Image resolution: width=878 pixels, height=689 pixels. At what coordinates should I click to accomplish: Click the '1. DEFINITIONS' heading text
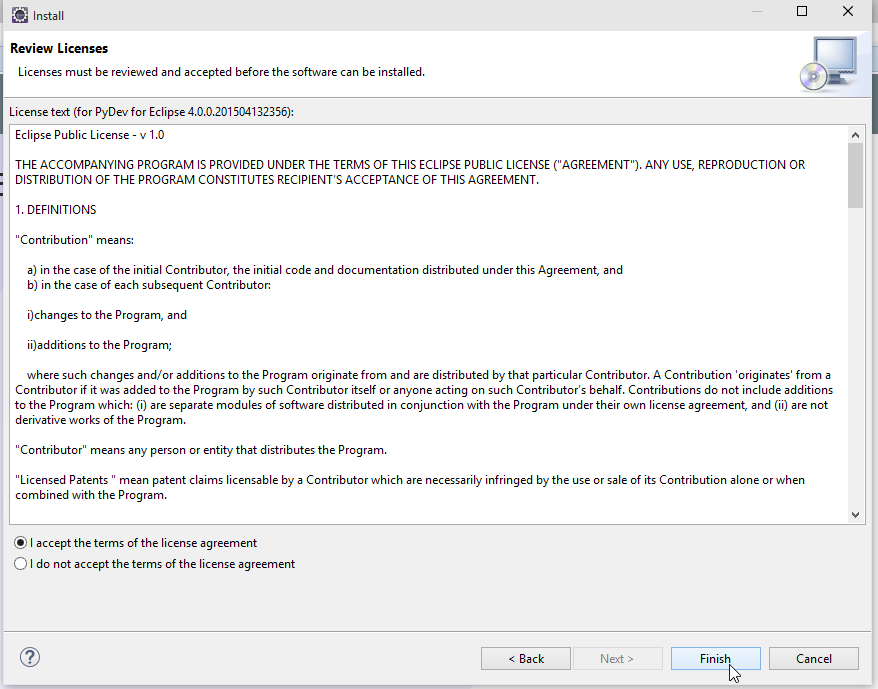pyautogui.click(x=55, y=210)
